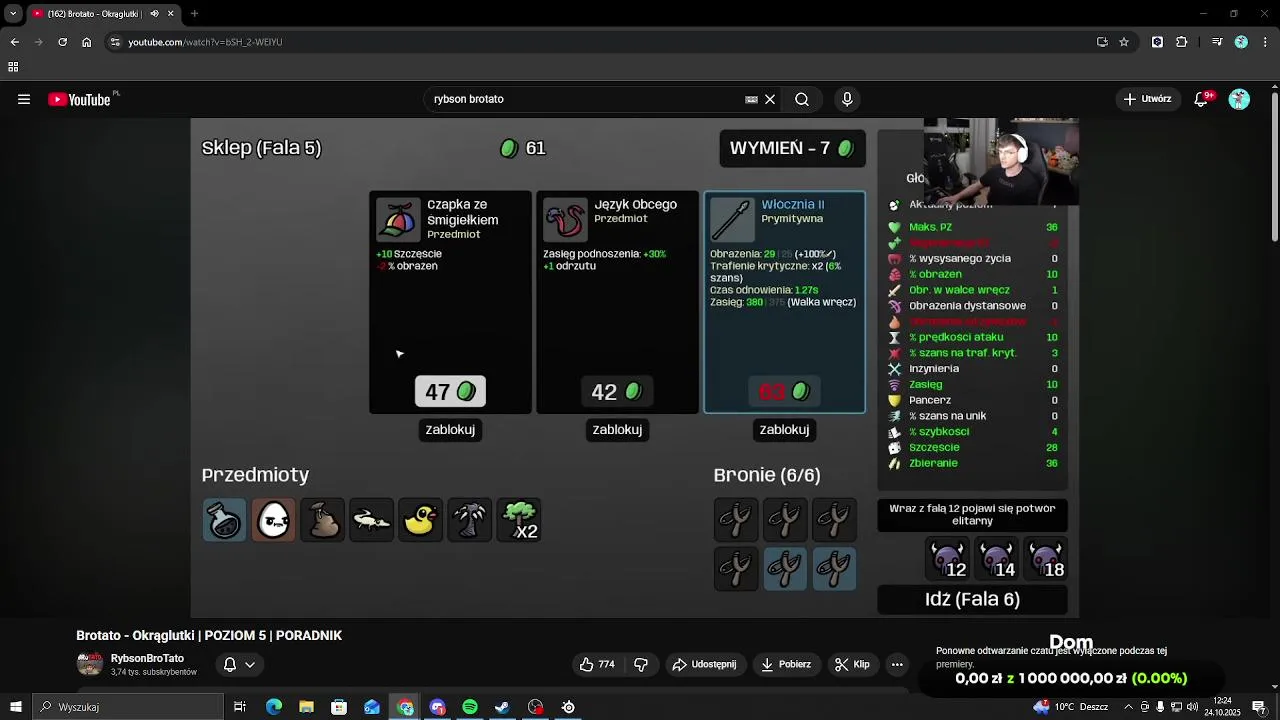The height and width of the screenshot is (720, 1280).
Task: Click the elite monster wave 18 icon
Action: pyautogui.click(x=1045, y=560)
